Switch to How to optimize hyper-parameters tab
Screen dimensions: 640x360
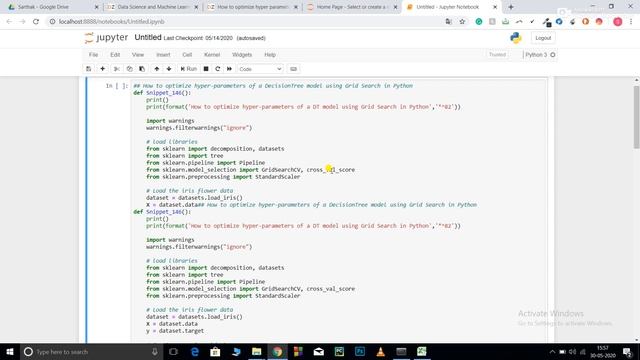click(253, 7)
